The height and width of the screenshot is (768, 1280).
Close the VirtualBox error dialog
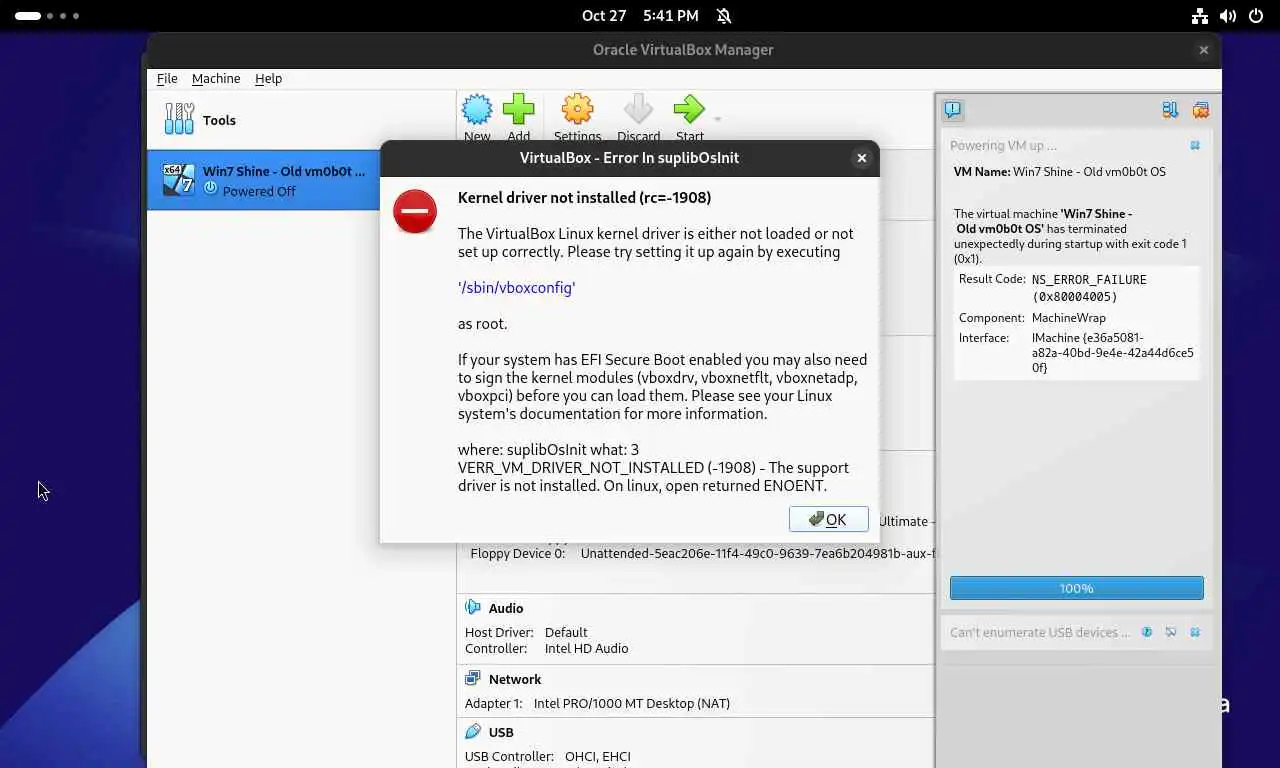[x=861, y=158]
